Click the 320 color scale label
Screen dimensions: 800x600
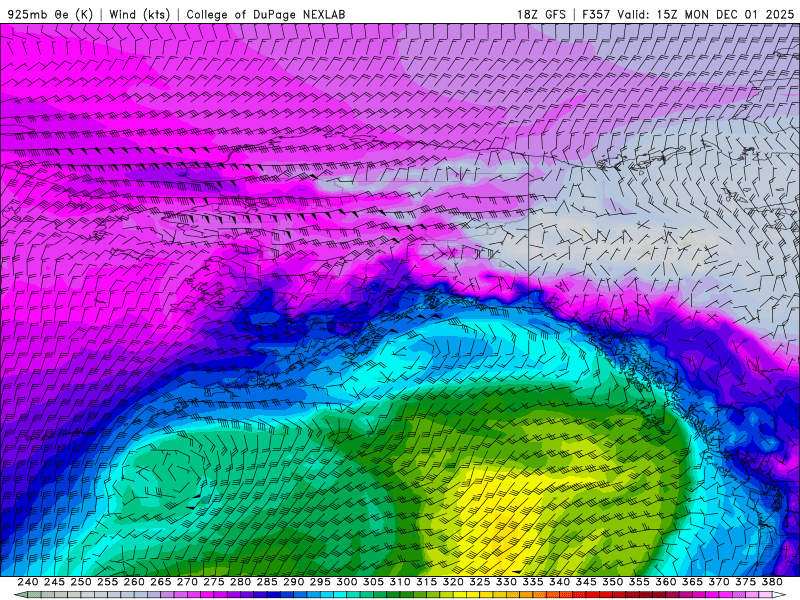(x=453, y=582)
